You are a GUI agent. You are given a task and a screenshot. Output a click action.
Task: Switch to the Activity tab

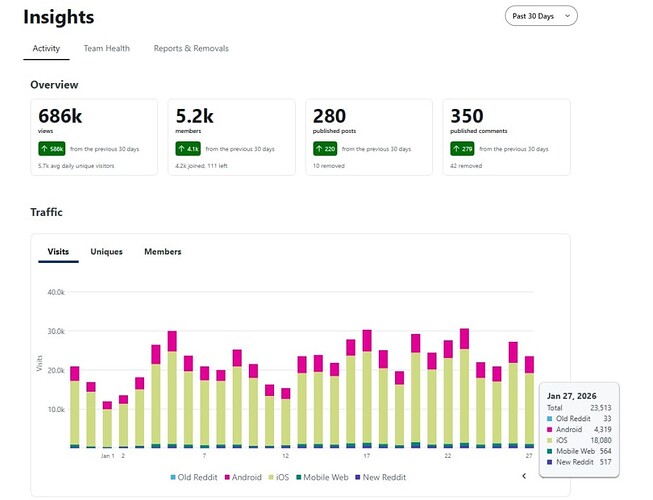46,48
